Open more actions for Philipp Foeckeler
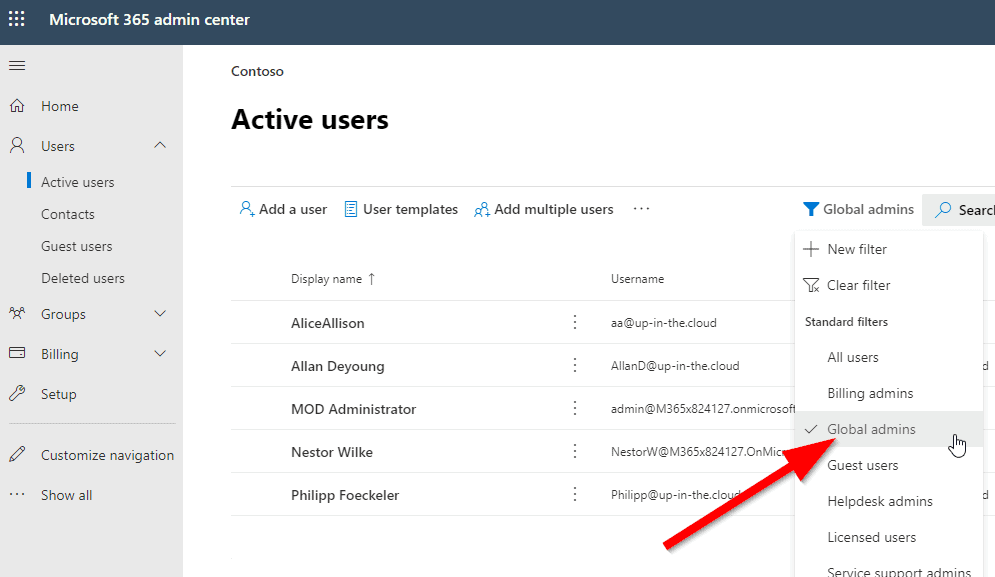 click(x=575, y=494)
